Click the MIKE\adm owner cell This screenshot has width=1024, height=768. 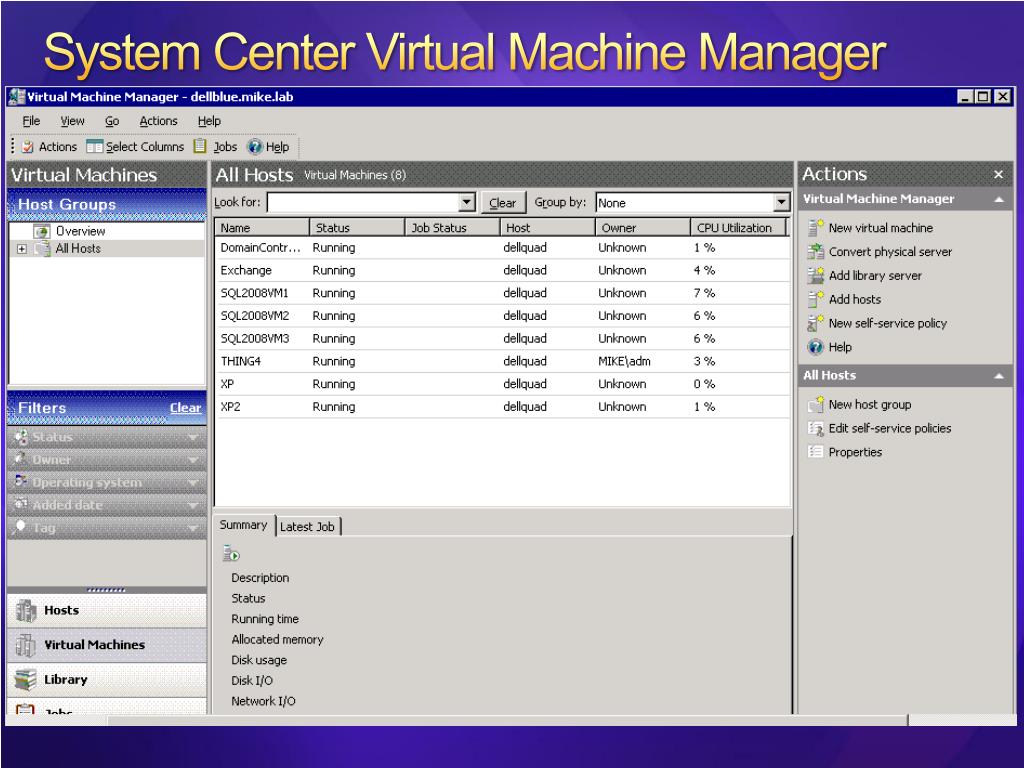click(x=624, y=361)
